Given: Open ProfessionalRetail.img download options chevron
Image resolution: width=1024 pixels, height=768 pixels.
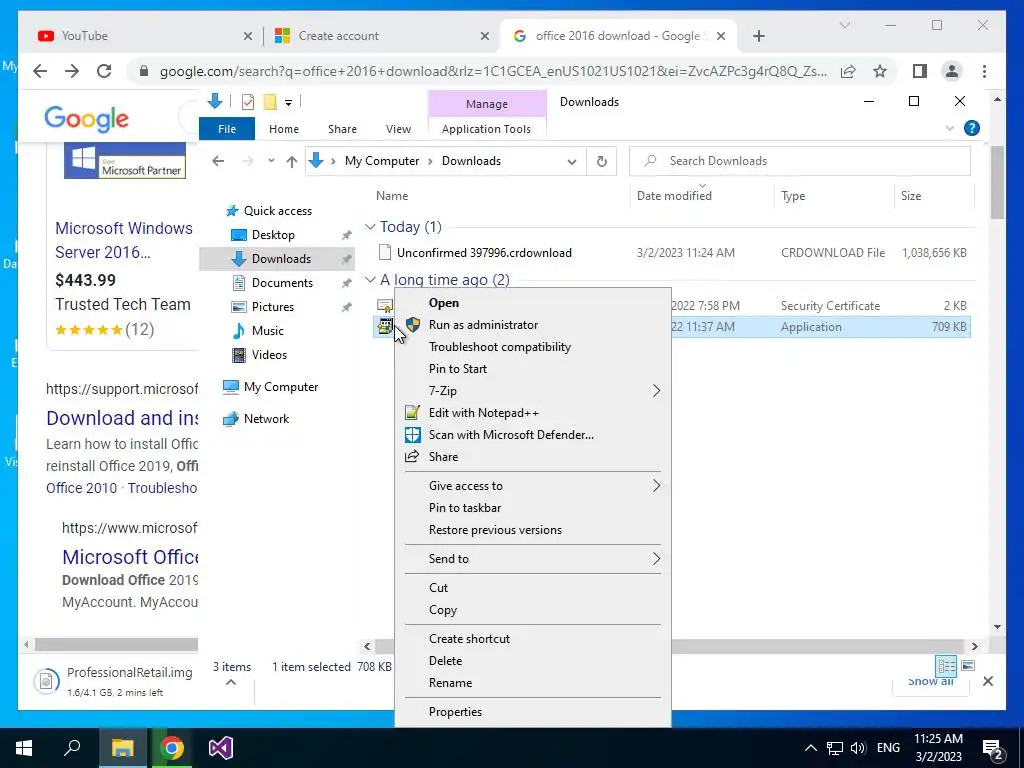Looking at the screenshot, I should pos(231,682).
